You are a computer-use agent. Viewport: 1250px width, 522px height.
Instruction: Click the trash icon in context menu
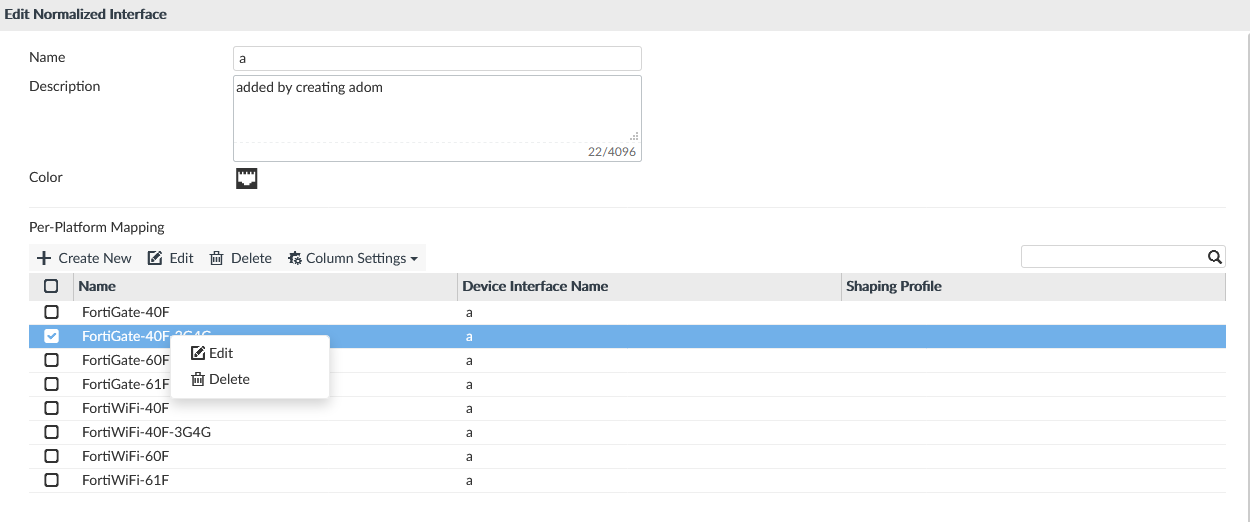[x=198, y=379]
